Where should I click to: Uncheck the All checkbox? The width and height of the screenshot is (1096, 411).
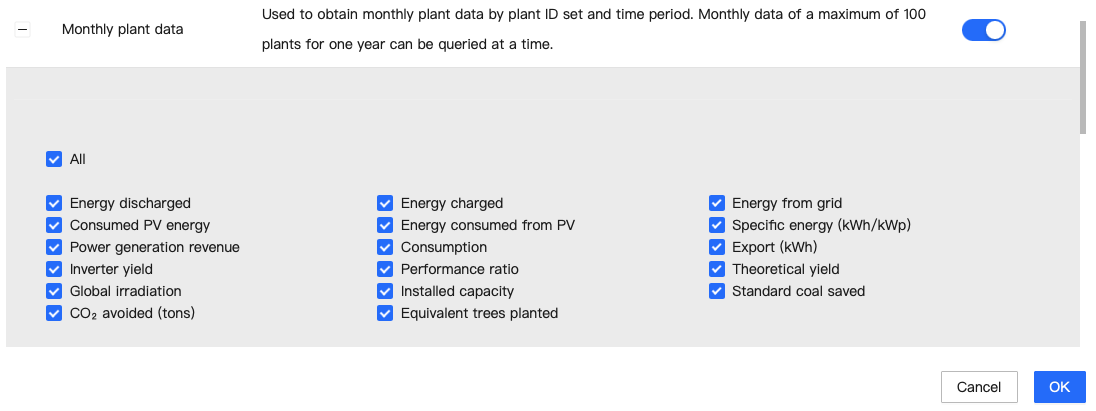pyautogui.click(x=54, y=159)
